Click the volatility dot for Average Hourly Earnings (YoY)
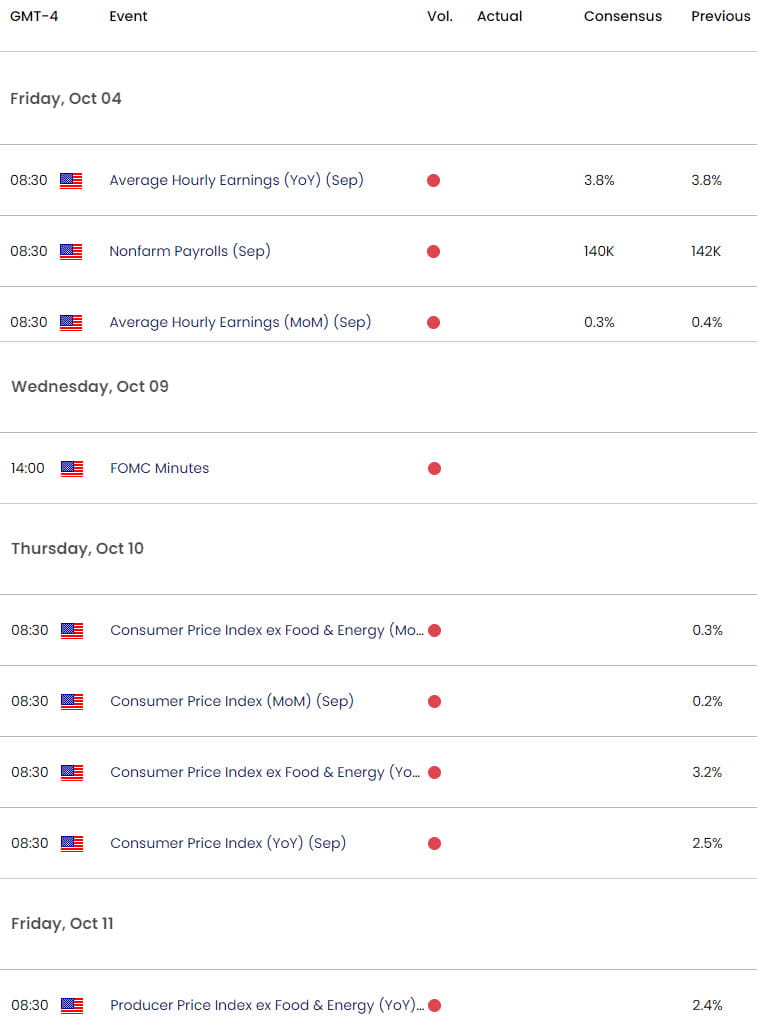This screenshot has height=1035, width=757. click(x=433, y=181)
